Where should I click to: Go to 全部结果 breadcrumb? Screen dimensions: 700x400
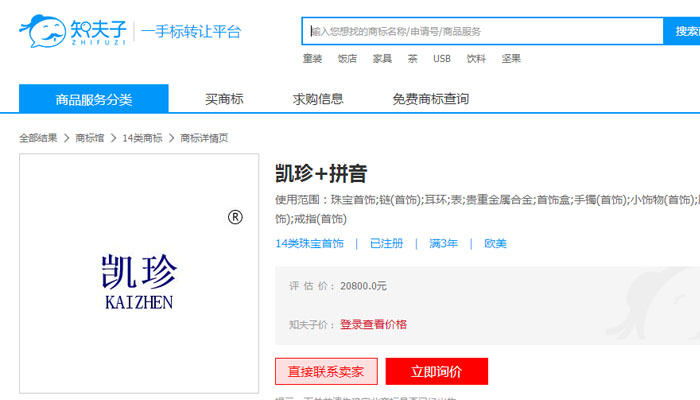(38, 138)
